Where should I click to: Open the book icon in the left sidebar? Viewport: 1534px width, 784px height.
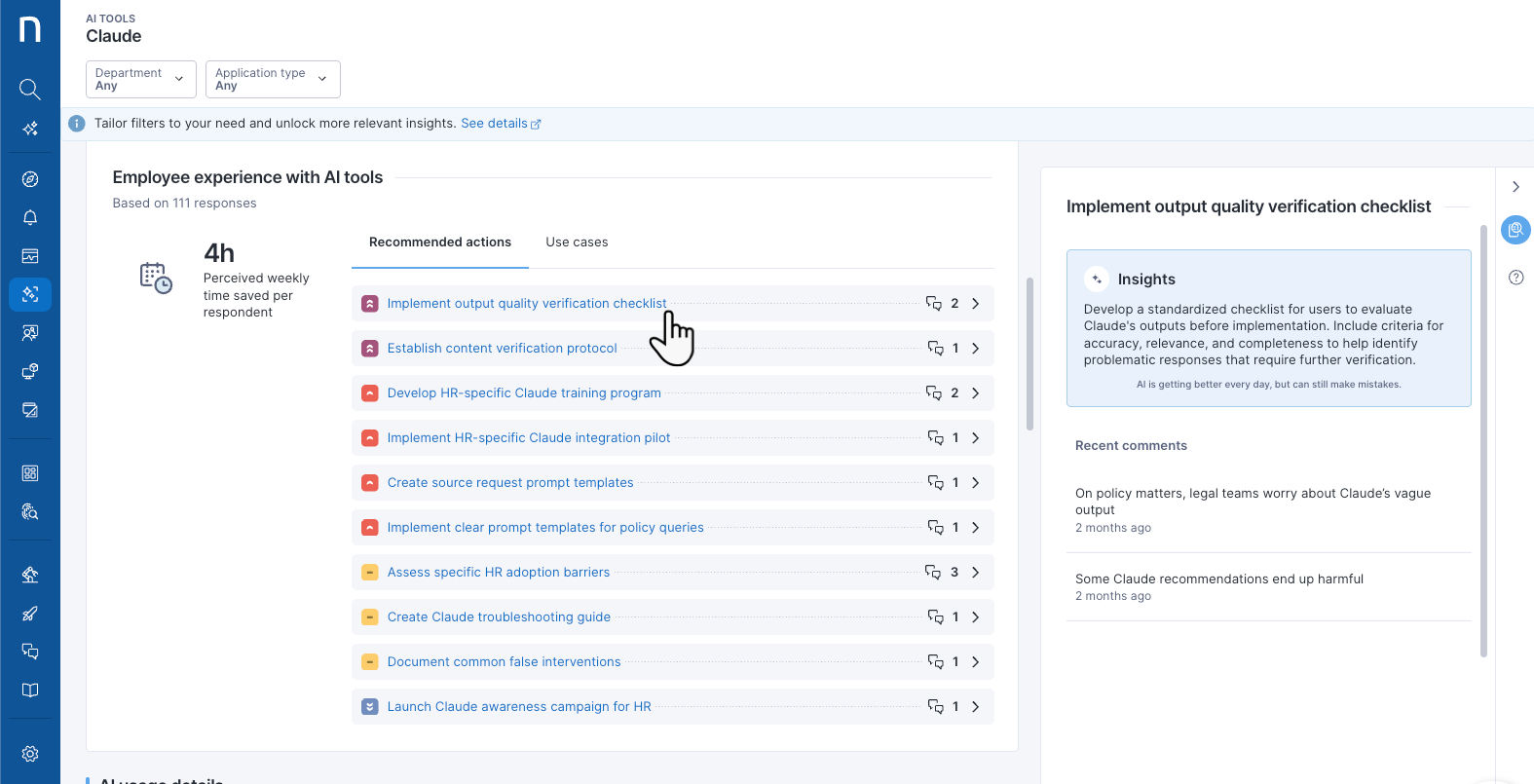(x=30, y=691)
